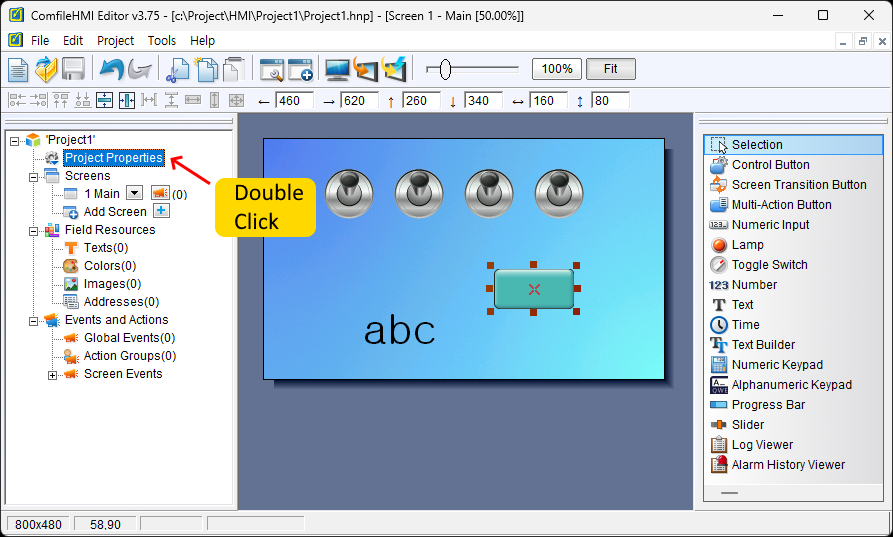Open the dropdown arrow next to 1 Main

pyautogui.click(x=134, y=193)
